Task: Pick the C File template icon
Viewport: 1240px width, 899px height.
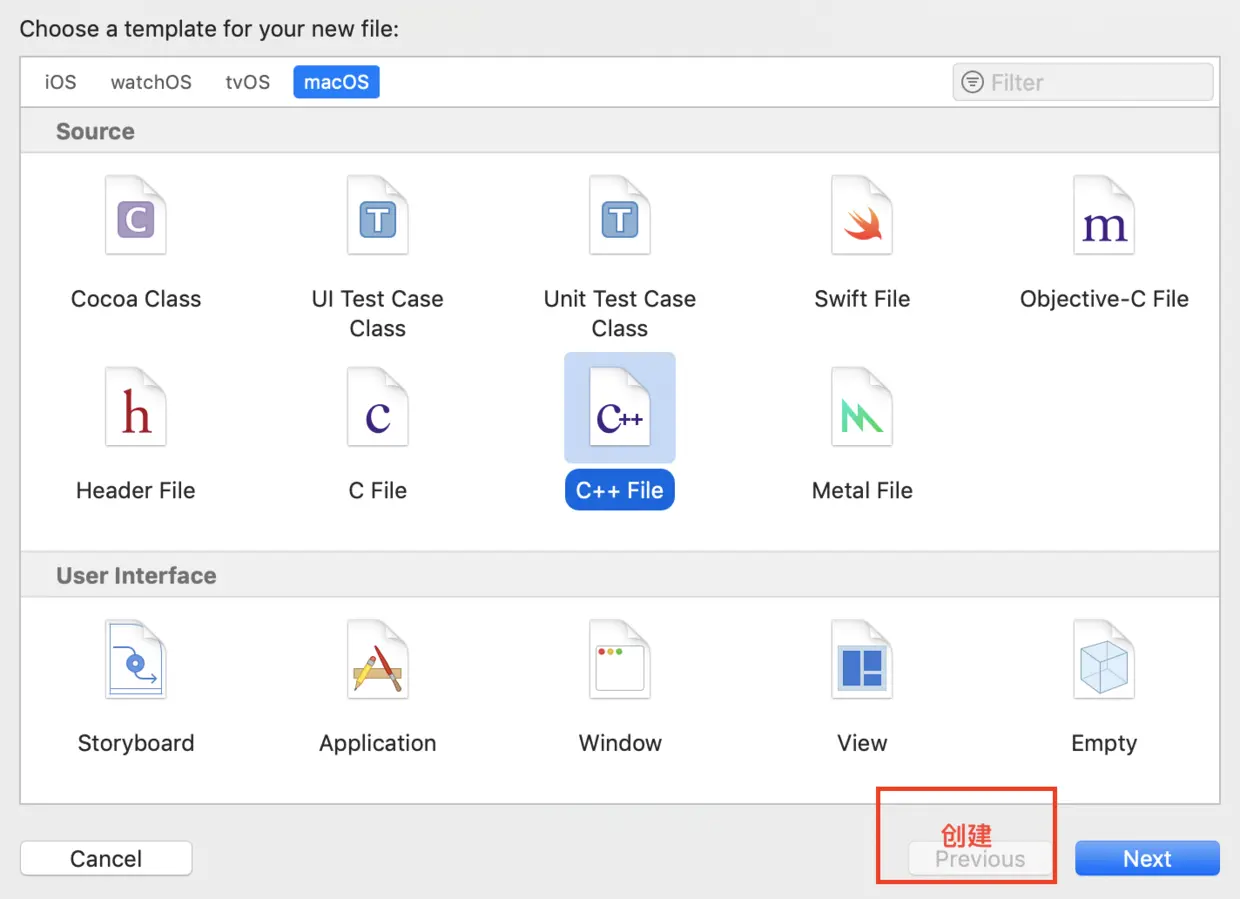Action: point(378,408)
